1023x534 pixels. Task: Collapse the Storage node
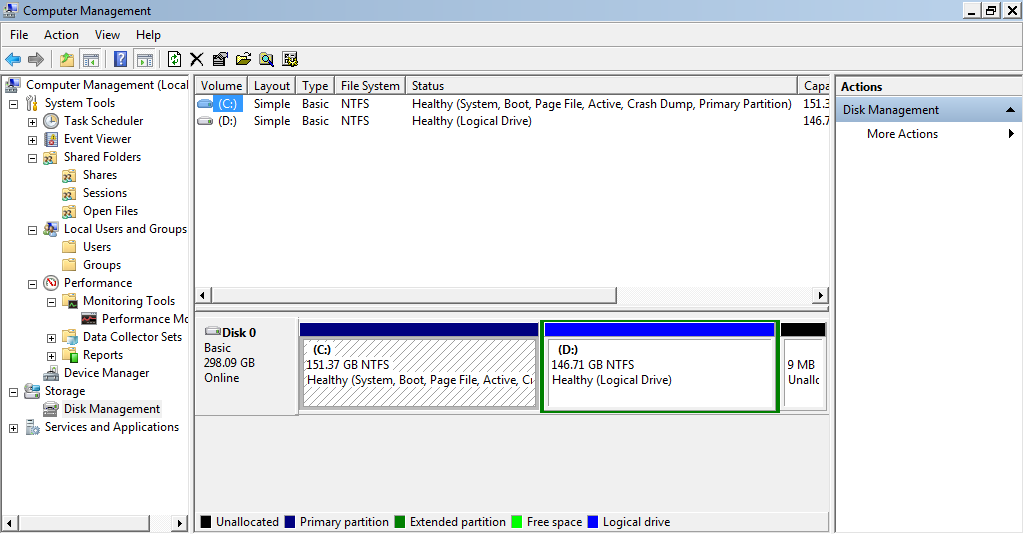pos(13,392)
